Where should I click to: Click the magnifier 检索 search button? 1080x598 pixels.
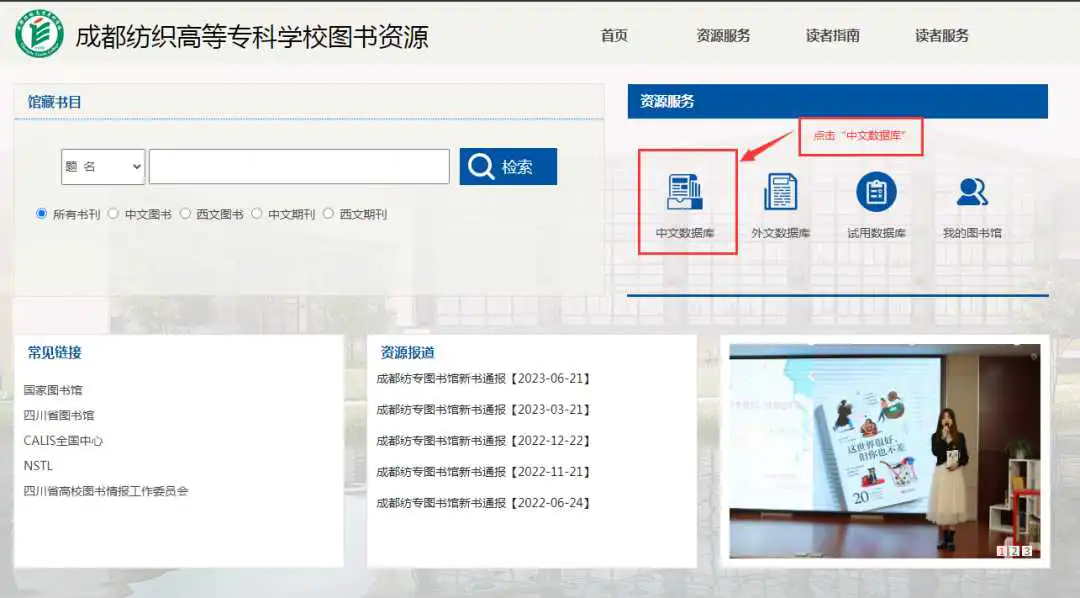508,167
